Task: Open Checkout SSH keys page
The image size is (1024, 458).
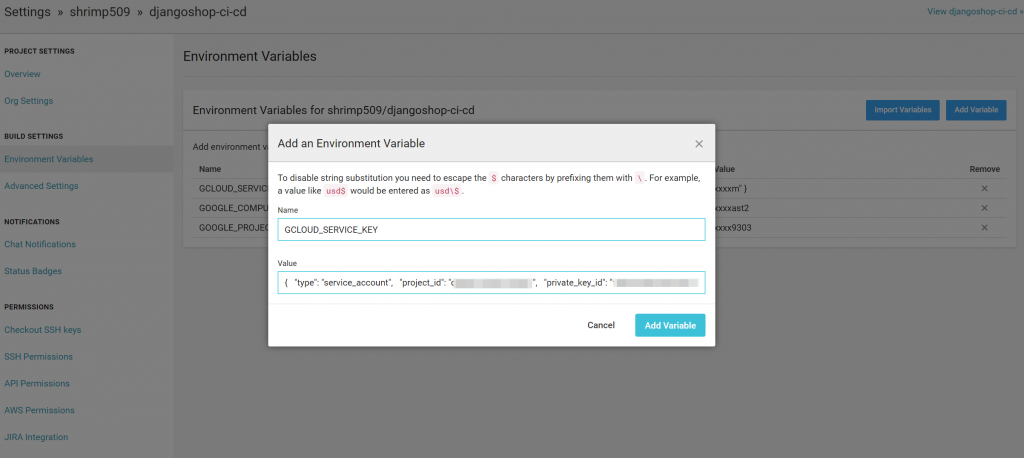Action: click(43, 329)
